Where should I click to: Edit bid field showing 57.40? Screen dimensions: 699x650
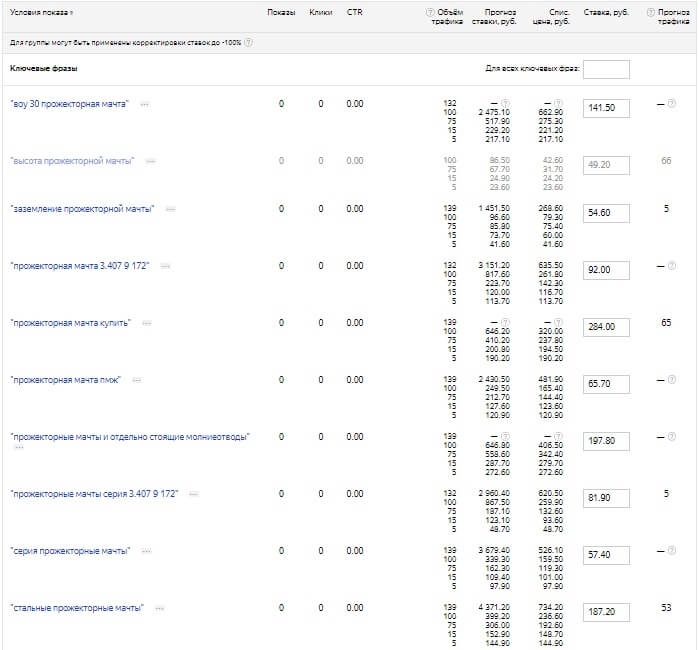(x=606, y=555)
